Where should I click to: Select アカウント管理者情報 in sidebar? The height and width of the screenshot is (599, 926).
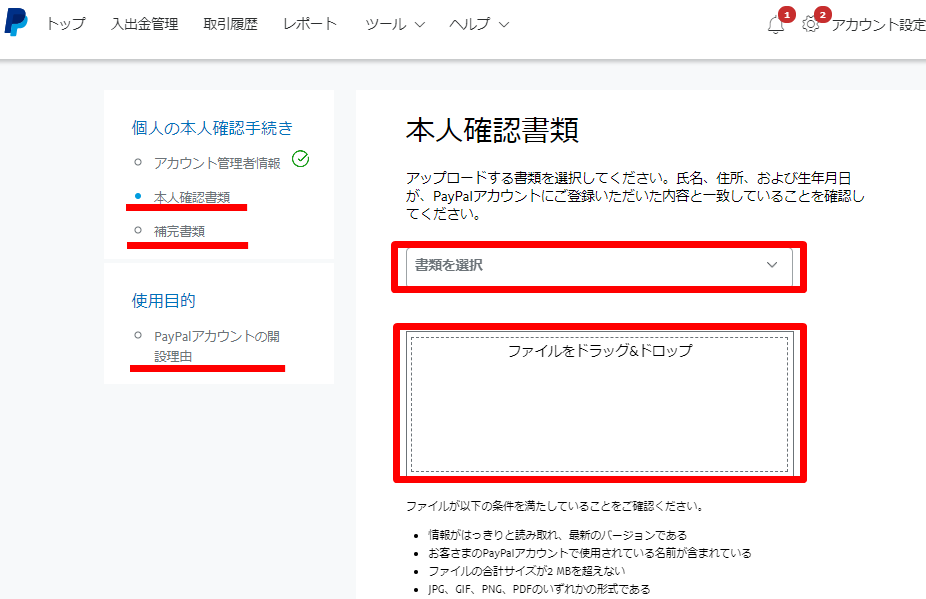pyautogui.click(x=217, y=163)
